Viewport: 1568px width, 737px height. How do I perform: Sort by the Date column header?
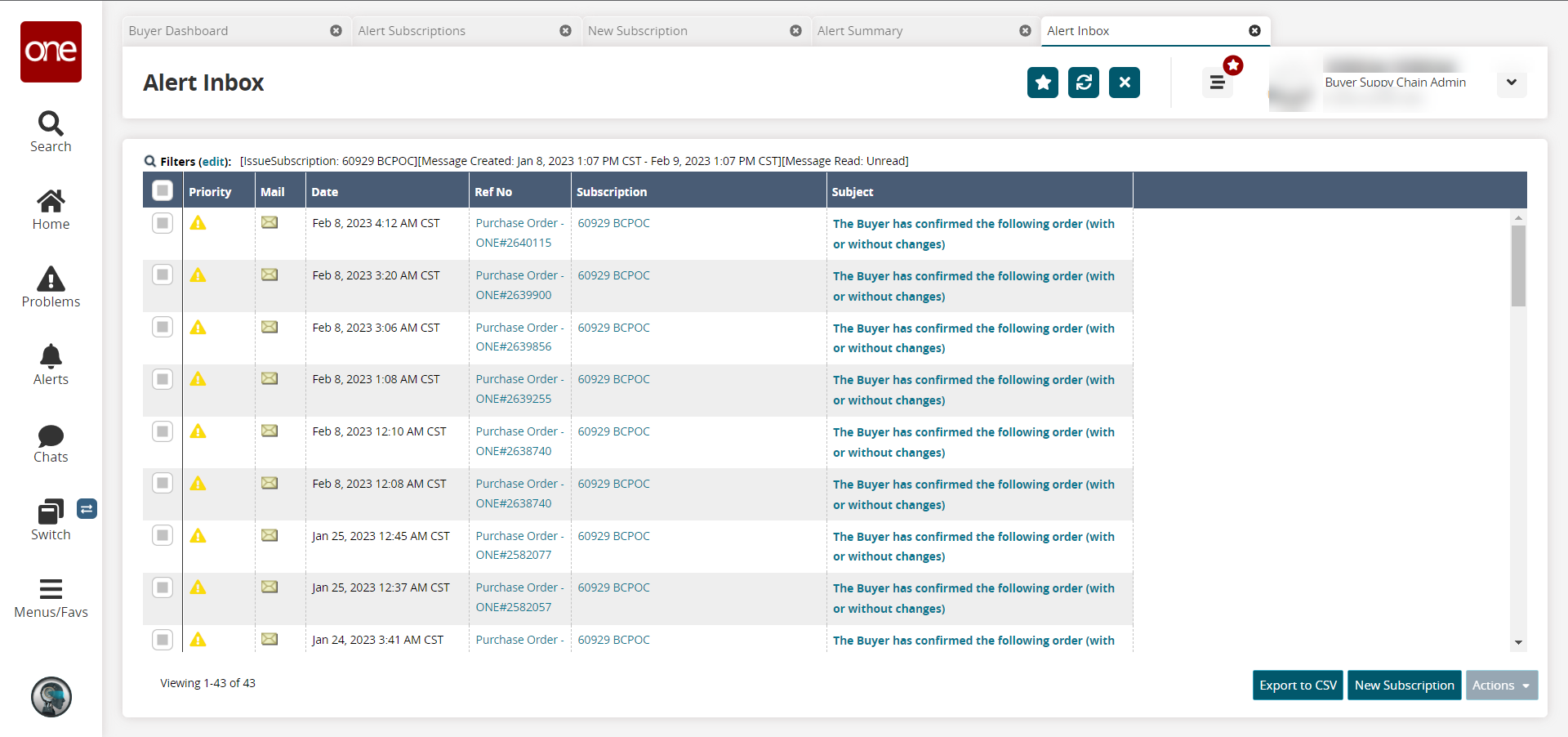point(387,191)
